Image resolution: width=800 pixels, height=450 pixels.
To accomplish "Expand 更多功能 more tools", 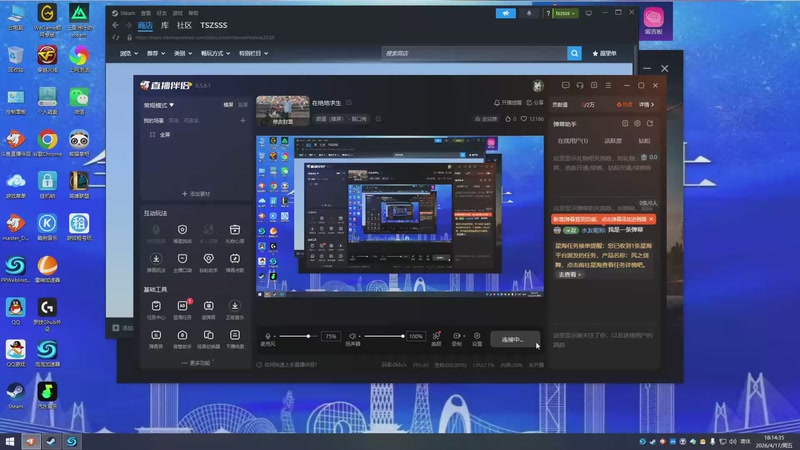I will point(197,363).
